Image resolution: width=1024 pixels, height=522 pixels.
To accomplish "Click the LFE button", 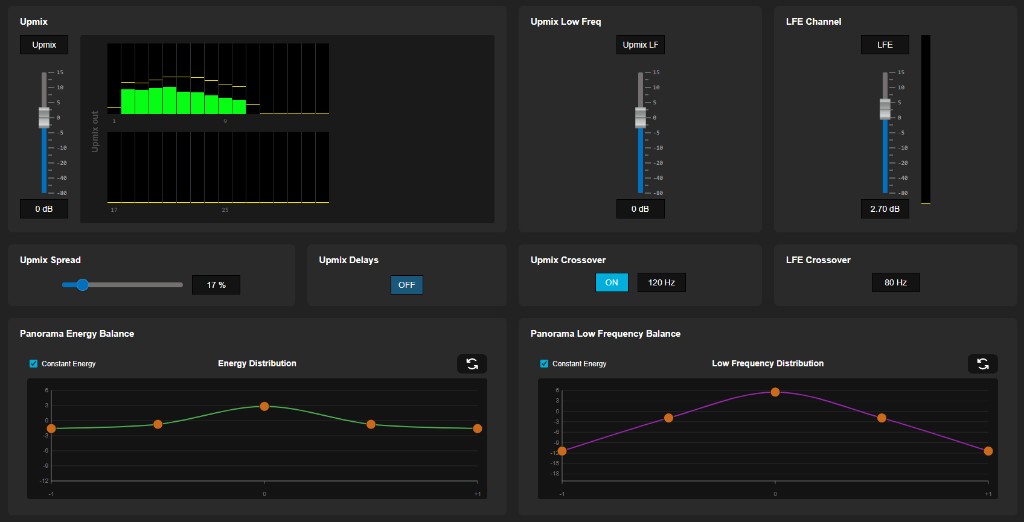I will pyautogui.click(x=884, y=45).
